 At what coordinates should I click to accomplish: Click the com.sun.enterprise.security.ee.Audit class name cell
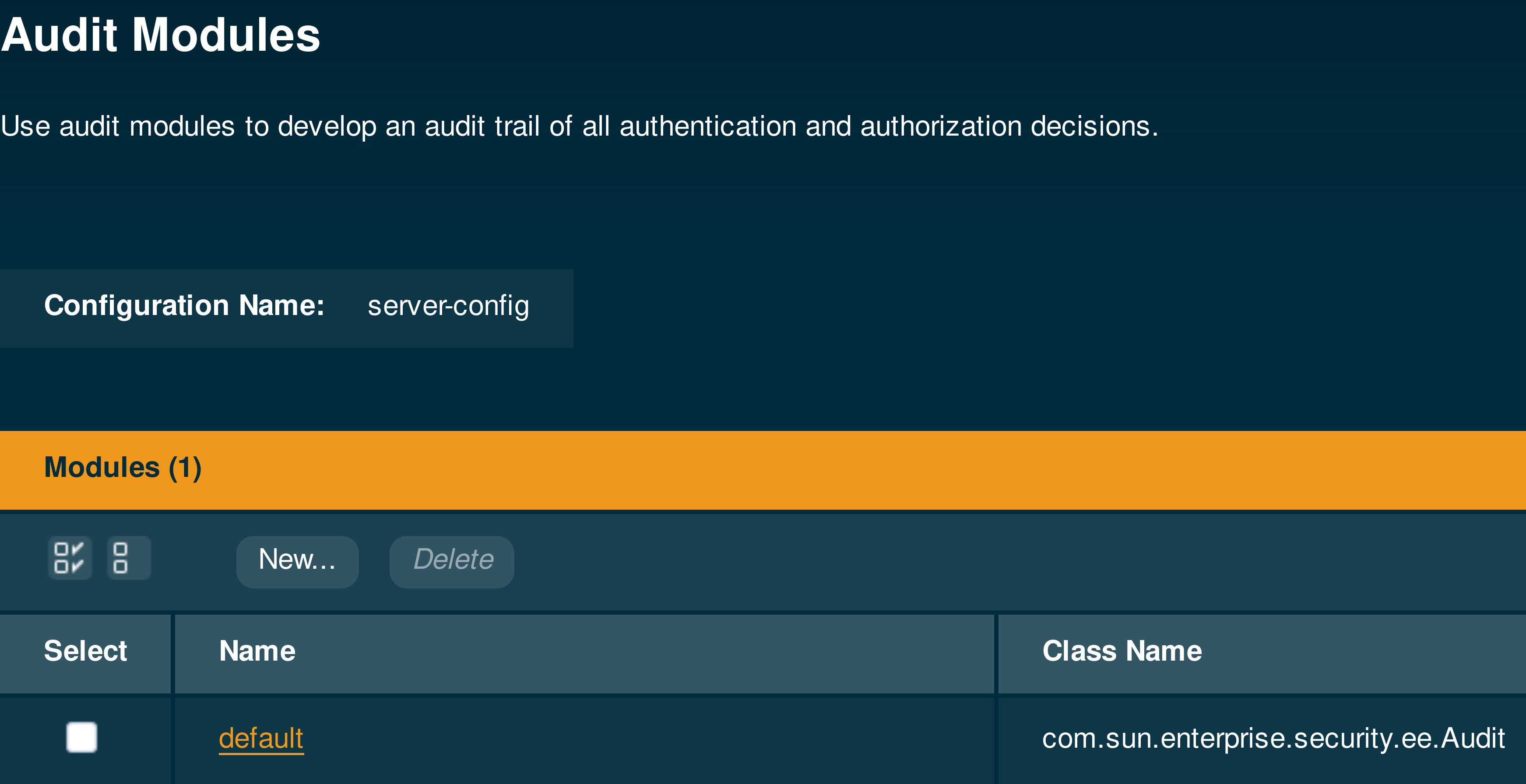tap(1273, 738)
